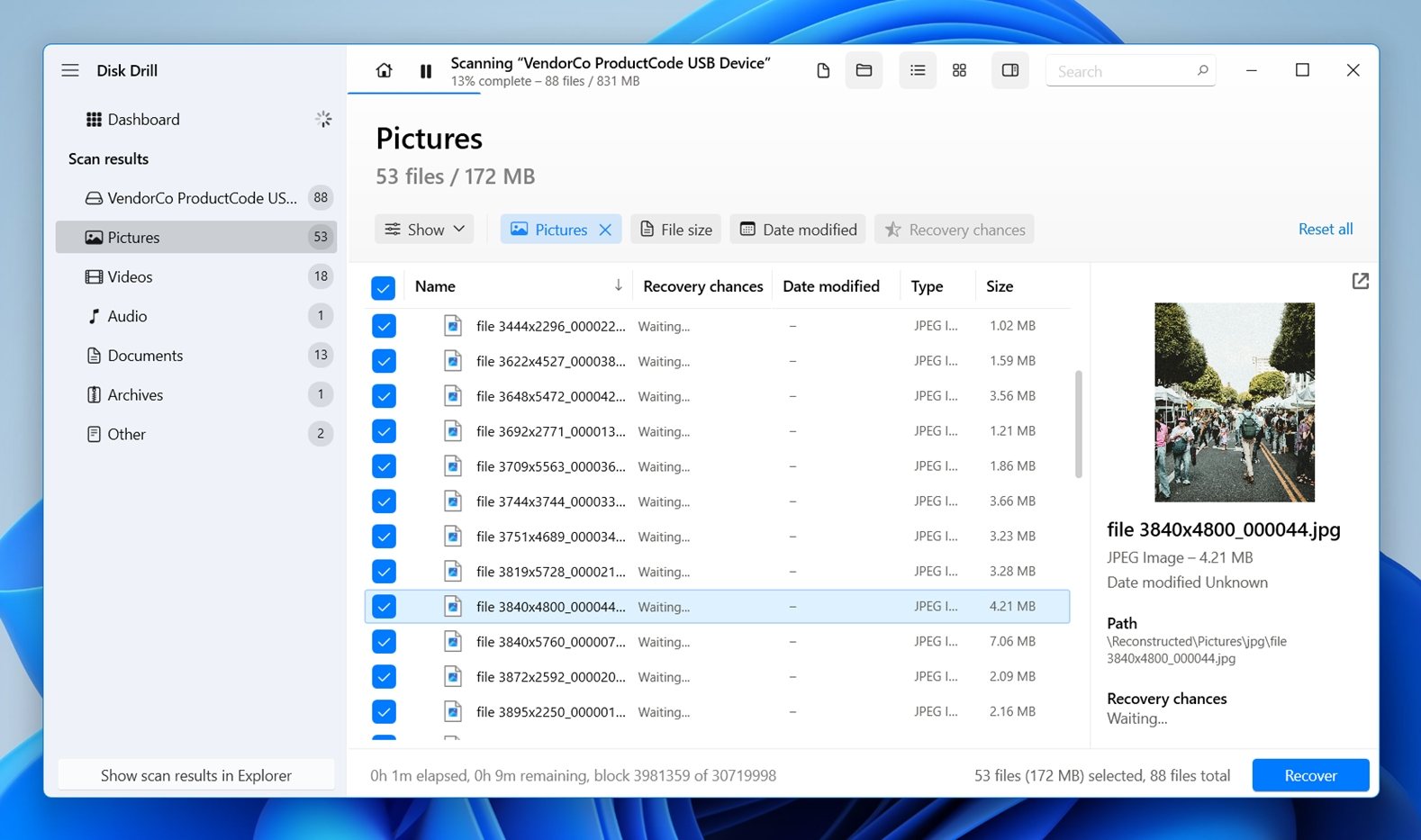Select Videos category in sidebar

click(196, 276)
